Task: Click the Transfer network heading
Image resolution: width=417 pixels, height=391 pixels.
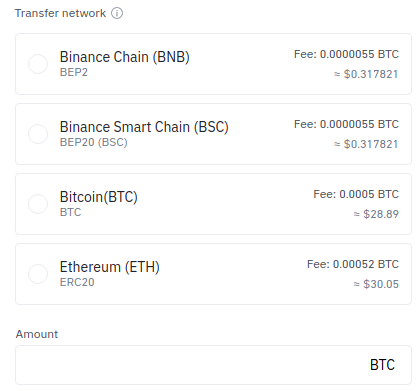Action: click(x=60, y=13)
